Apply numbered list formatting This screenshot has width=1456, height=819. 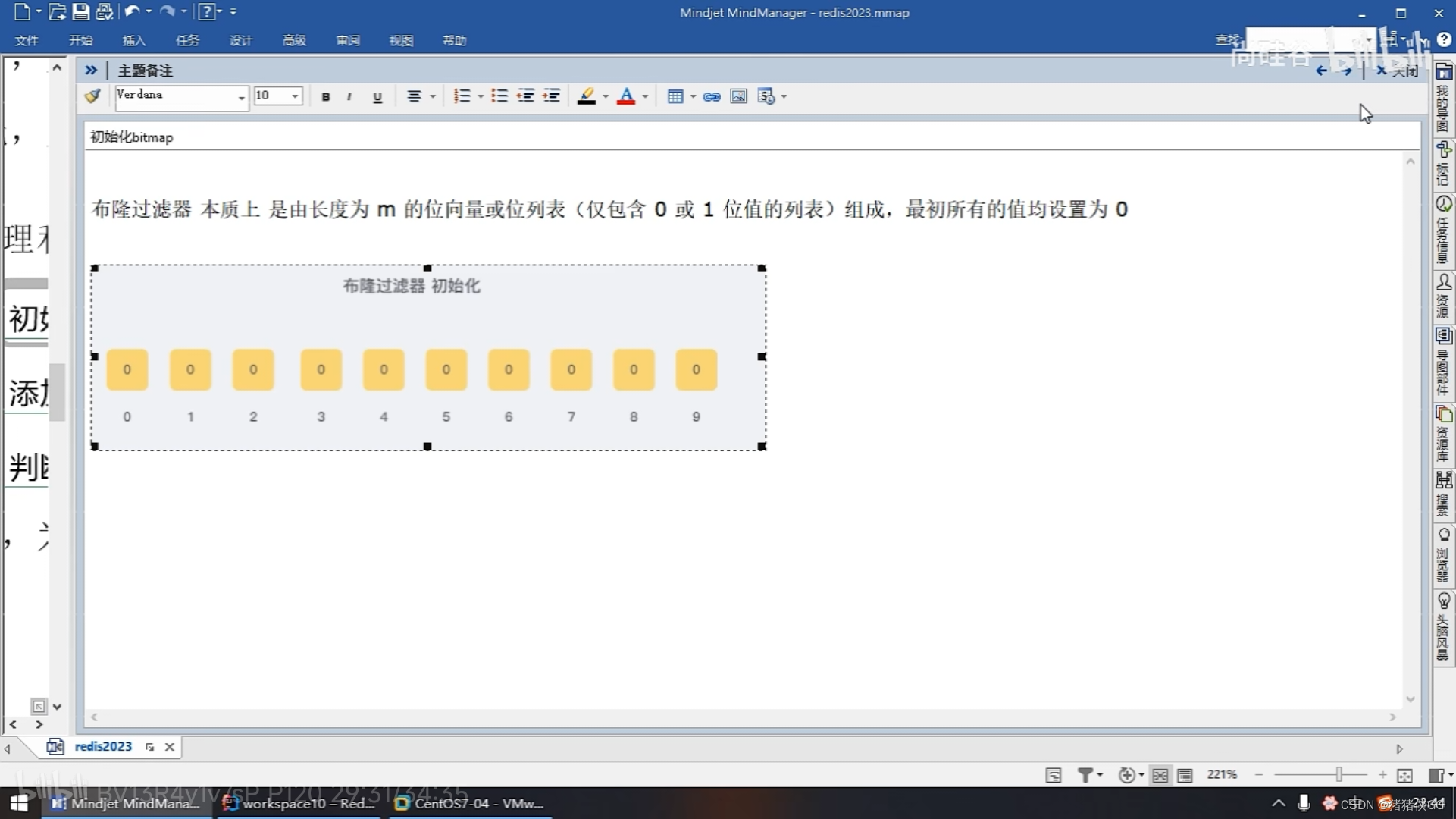tap(462, 96)
